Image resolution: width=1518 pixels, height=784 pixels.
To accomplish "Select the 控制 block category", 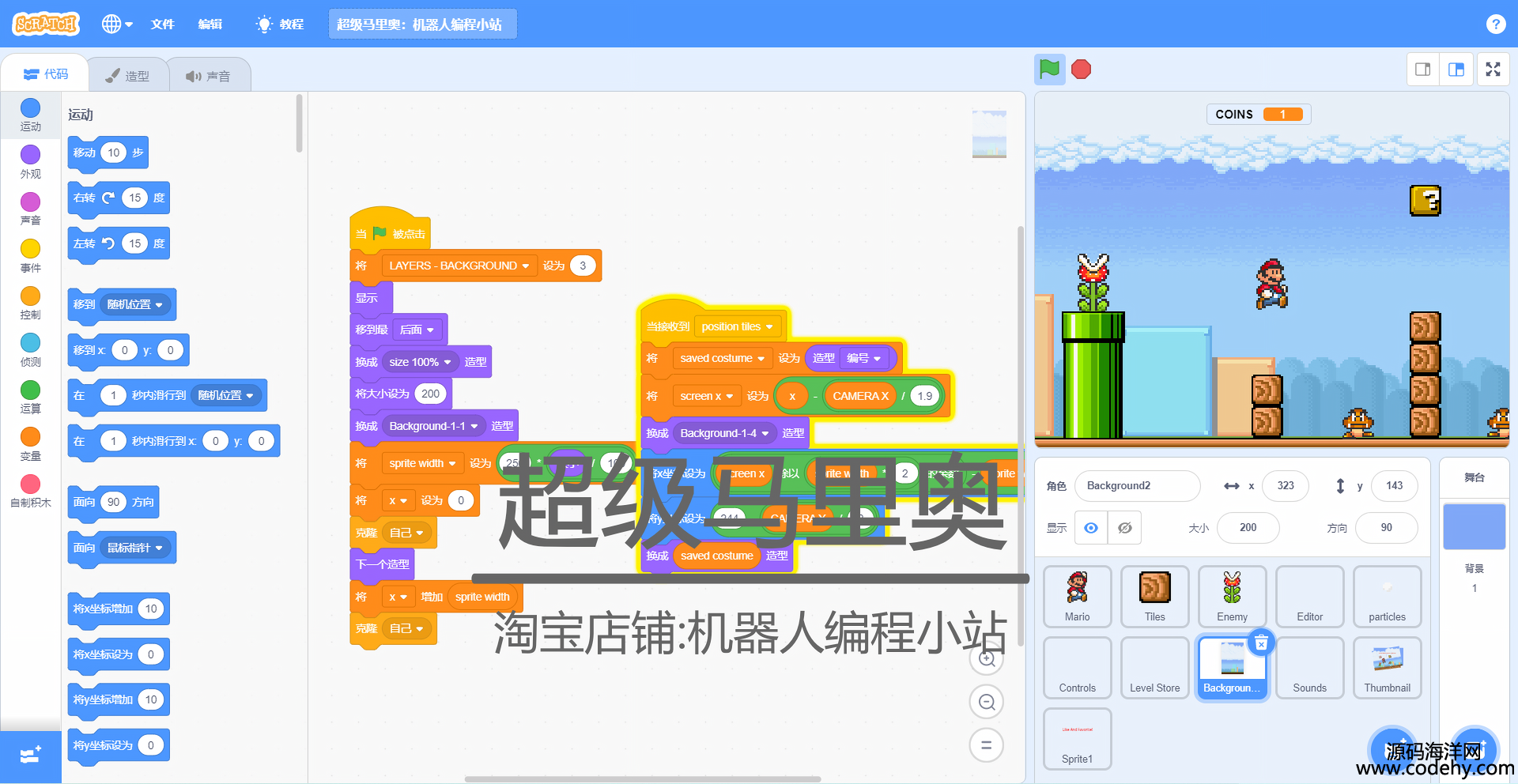I will [30, 303].
